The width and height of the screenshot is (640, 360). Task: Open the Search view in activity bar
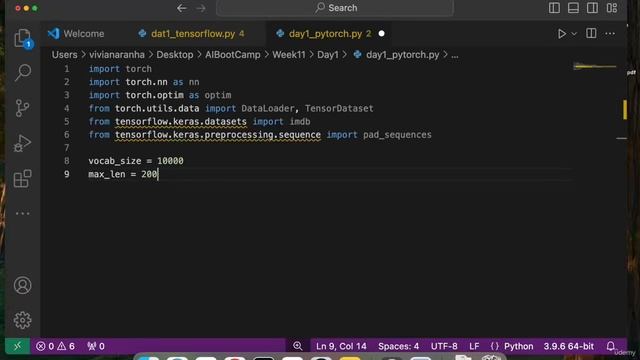point(22,73)
